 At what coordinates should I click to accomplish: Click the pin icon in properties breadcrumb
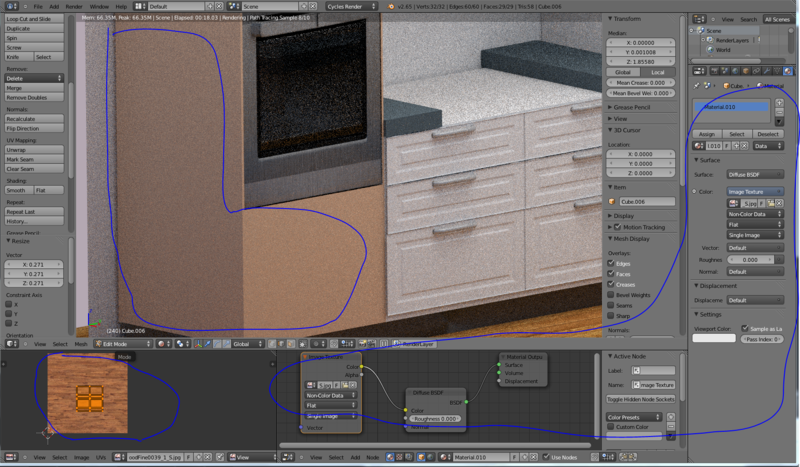696,86
